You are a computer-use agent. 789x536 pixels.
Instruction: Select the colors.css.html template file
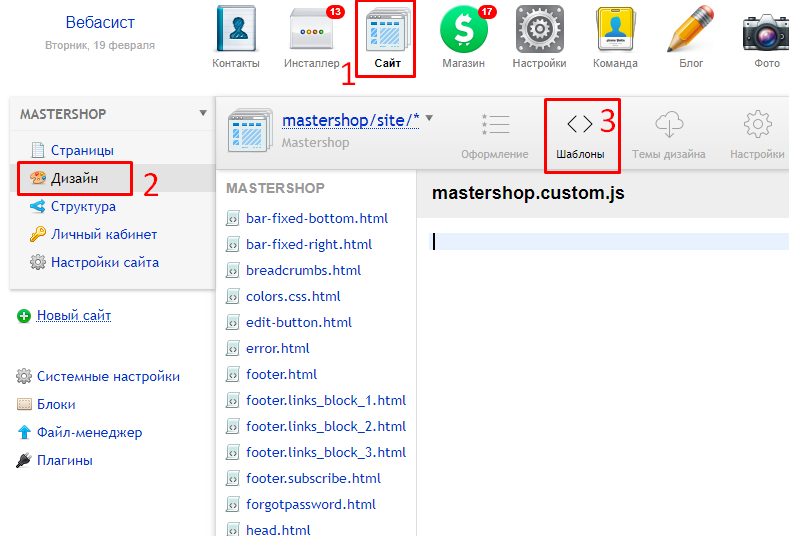(293, 296)
